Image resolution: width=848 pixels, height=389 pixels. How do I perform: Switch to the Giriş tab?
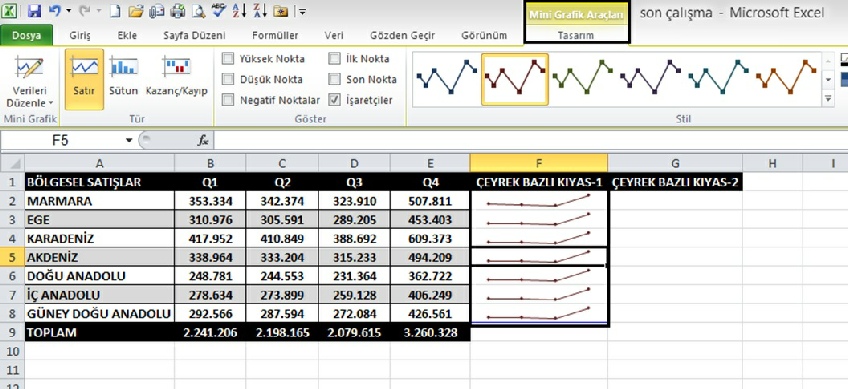[x=80, y=35]
